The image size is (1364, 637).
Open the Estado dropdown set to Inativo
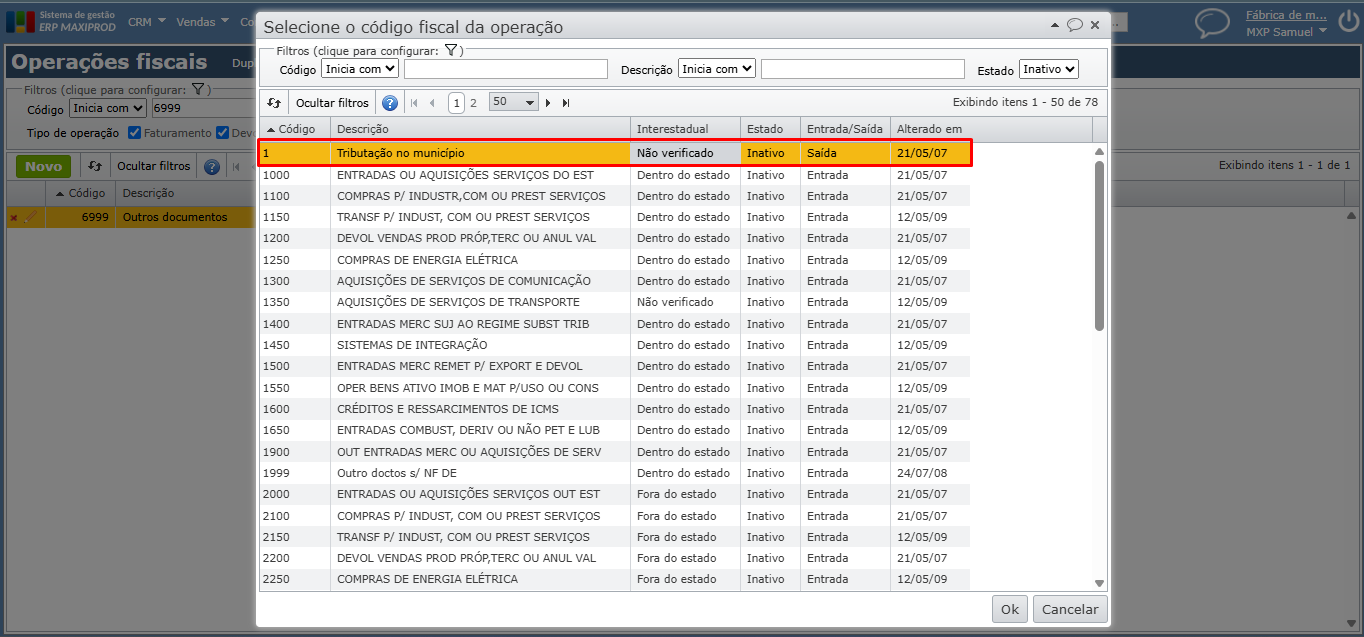1049,69
